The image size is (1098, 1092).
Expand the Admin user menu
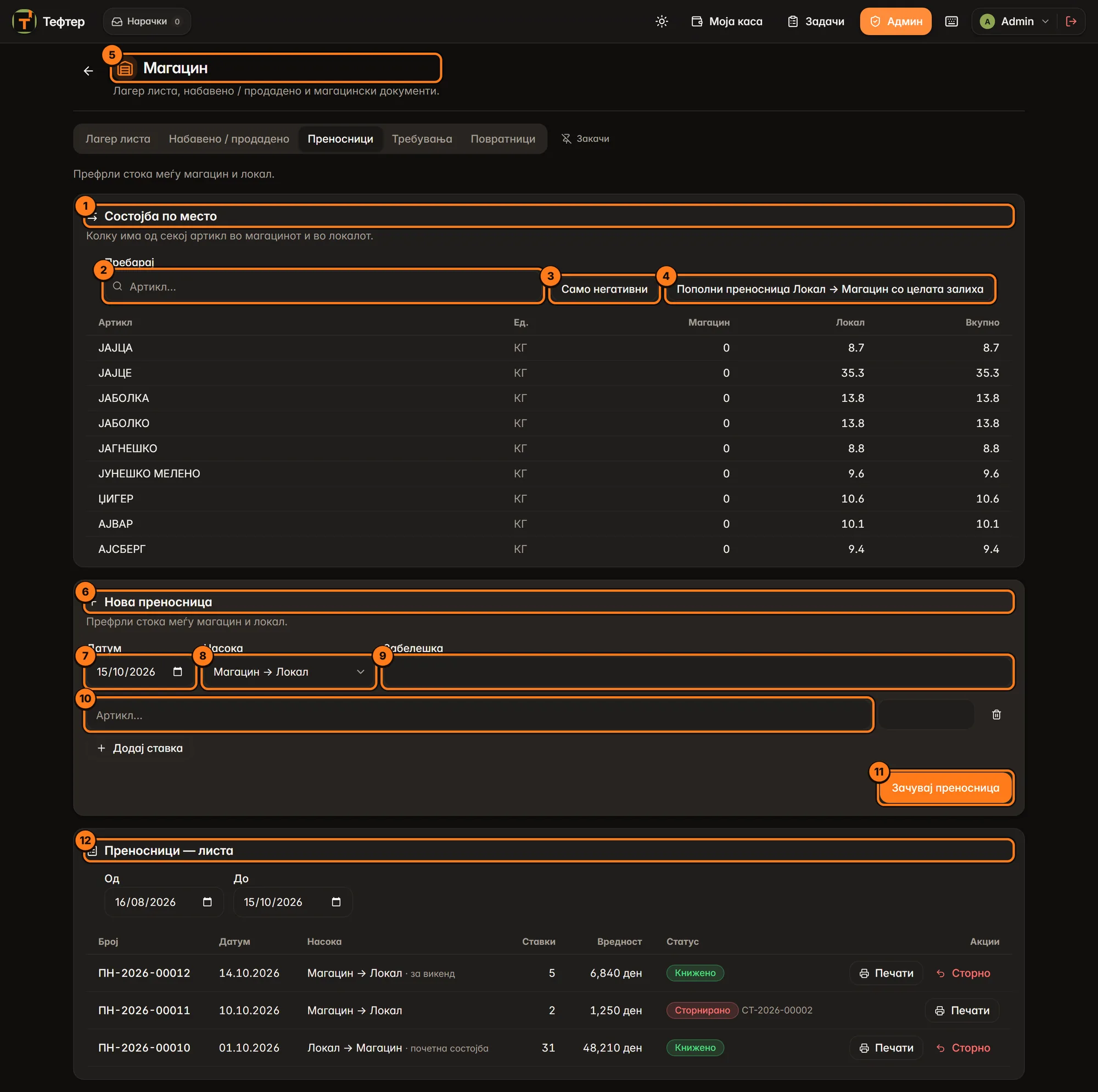(x=1015, y=21)
